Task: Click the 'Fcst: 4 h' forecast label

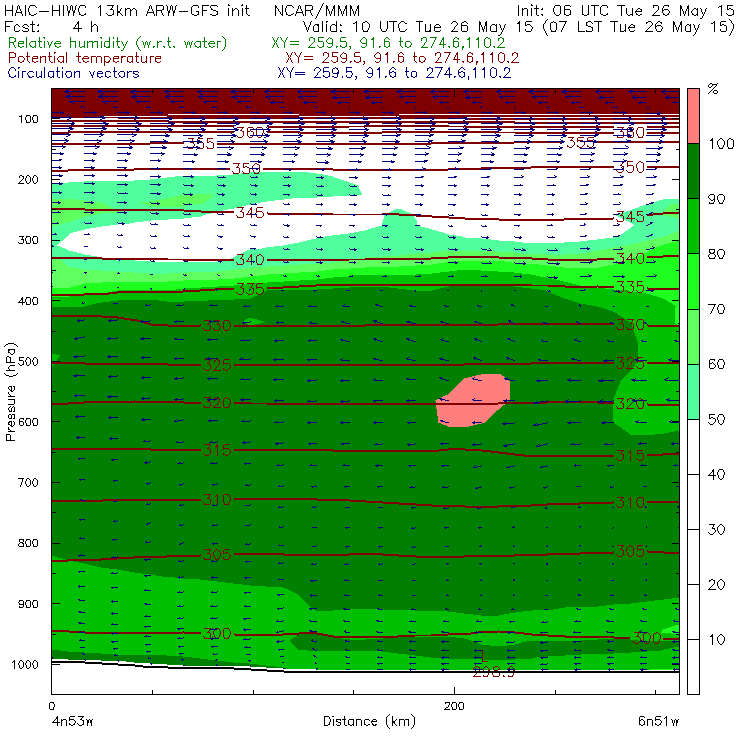Action: click(x=51, y=27)
